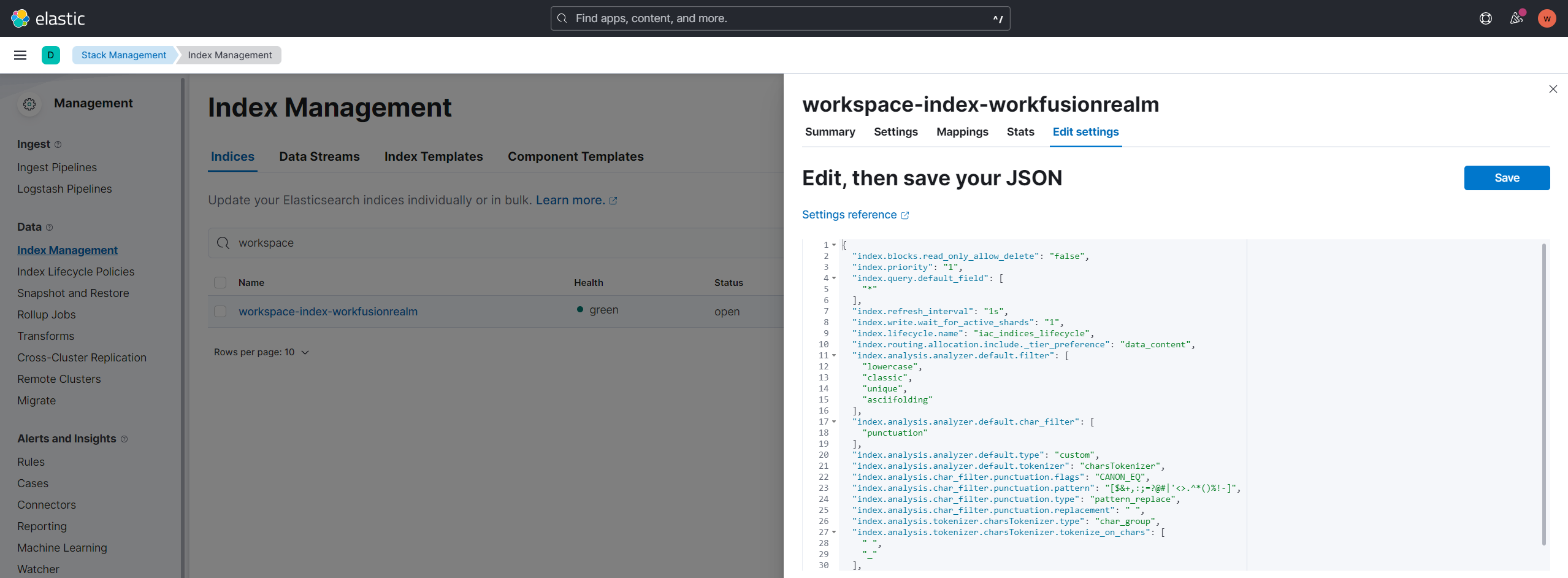Viewport: 1568px width, 578px height.
Task: Open Migrate in sidebar
Action: [x=36, y=401]
